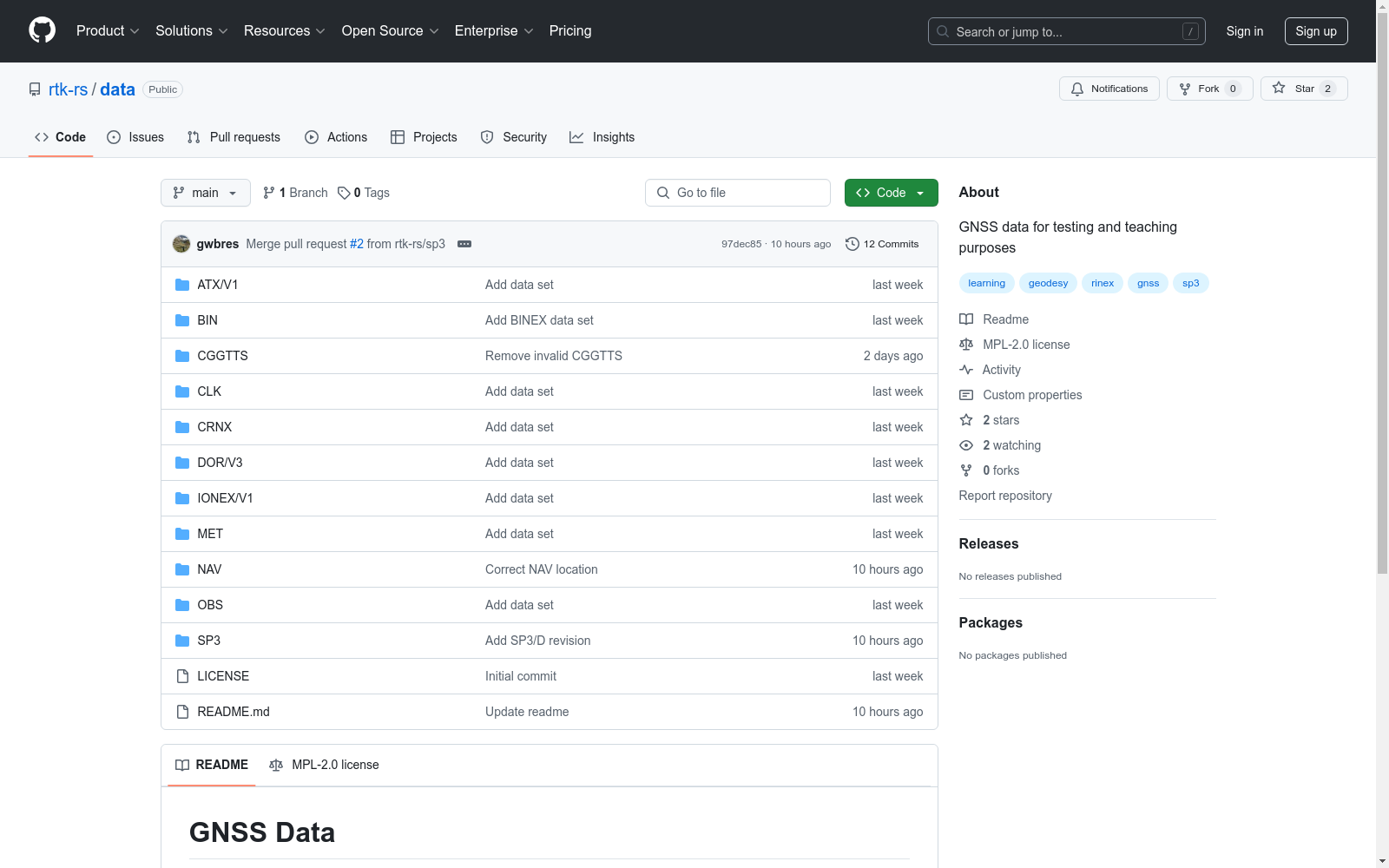
Task: View 12 Commits history
Action: 882,244
